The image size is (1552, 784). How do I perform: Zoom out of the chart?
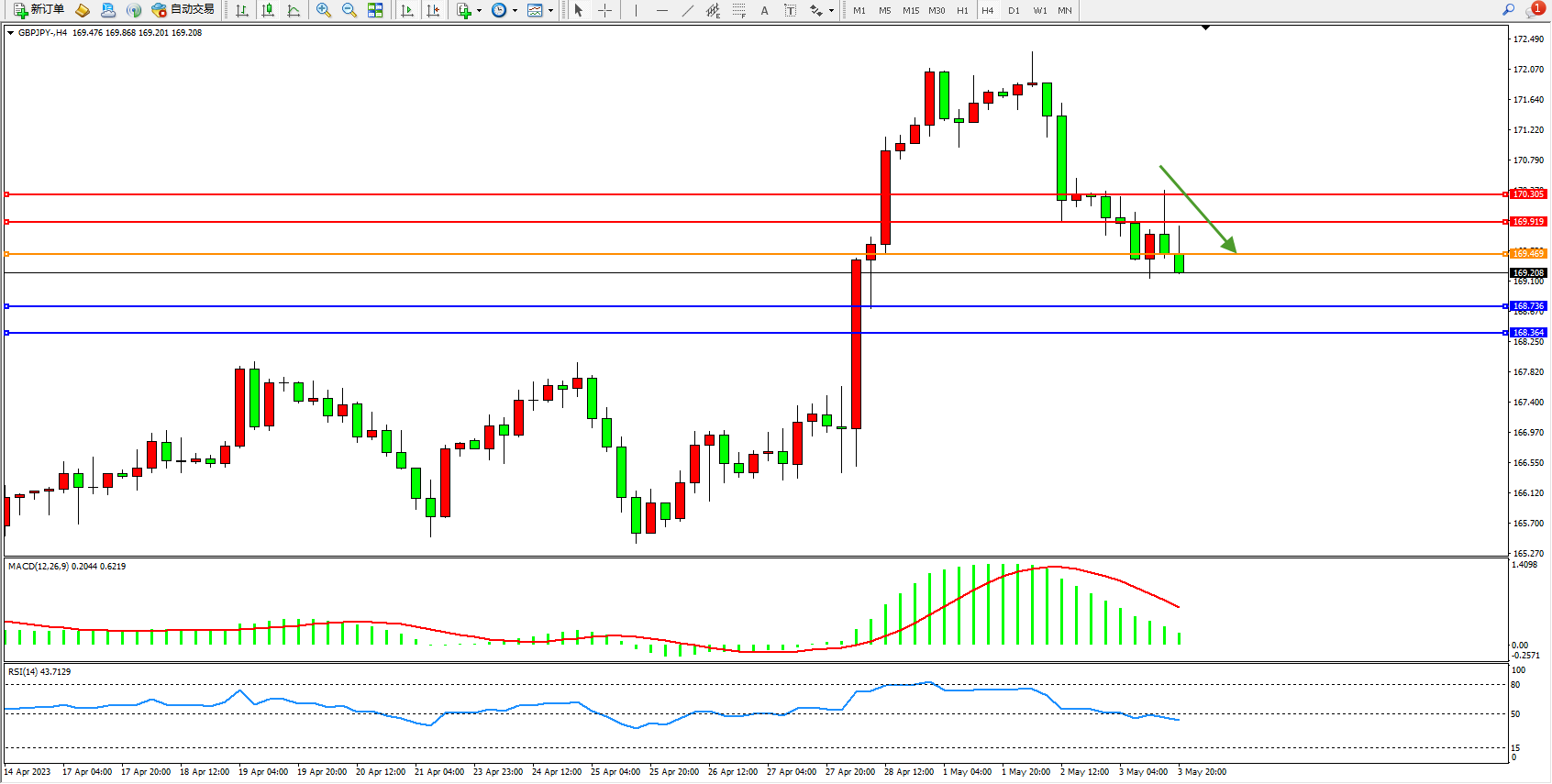[x=349, y=10]
